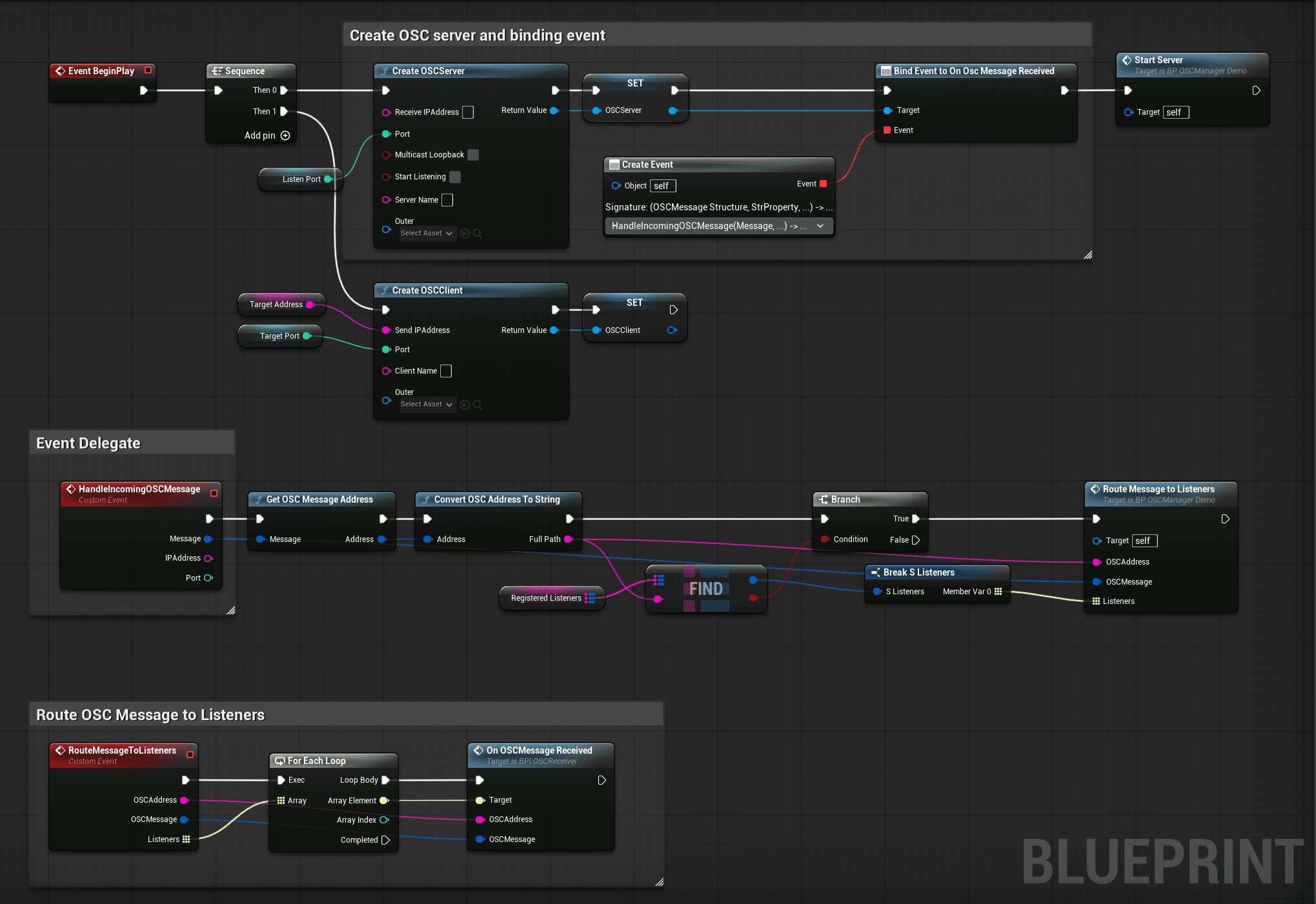
Task: Click browse magnifier icon in Create OSCServer Outer
Action: tap(478, 234)
